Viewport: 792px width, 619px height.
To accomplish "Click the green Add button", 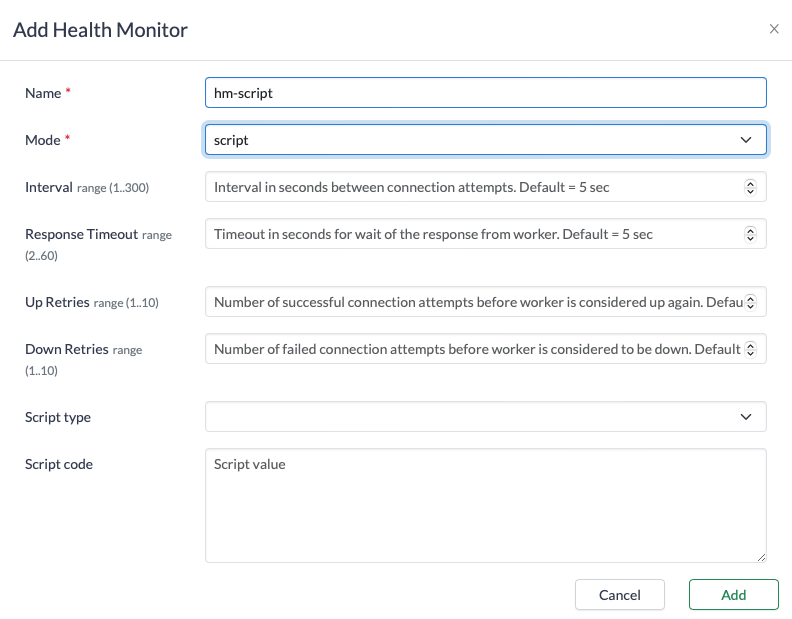I will [x=733, y=595].
